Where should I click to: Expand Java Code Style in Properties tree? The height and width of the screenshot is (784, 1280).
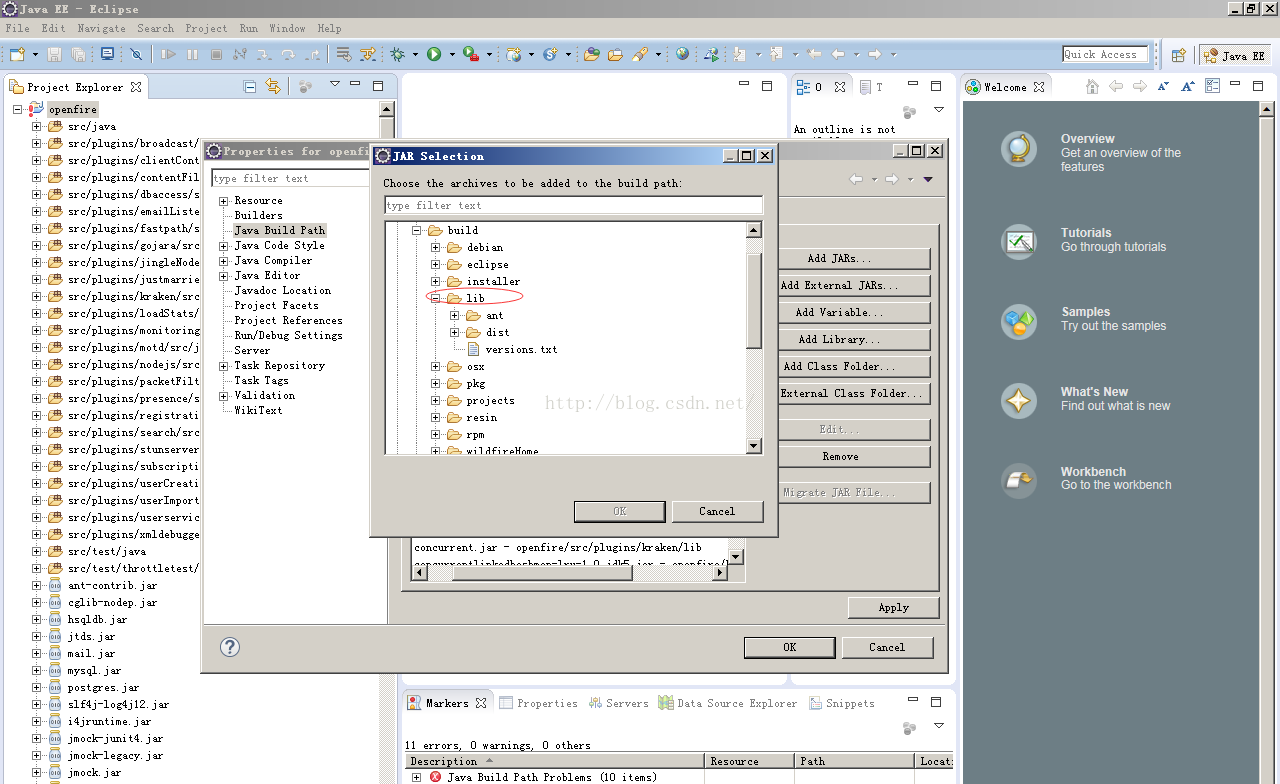224,246
